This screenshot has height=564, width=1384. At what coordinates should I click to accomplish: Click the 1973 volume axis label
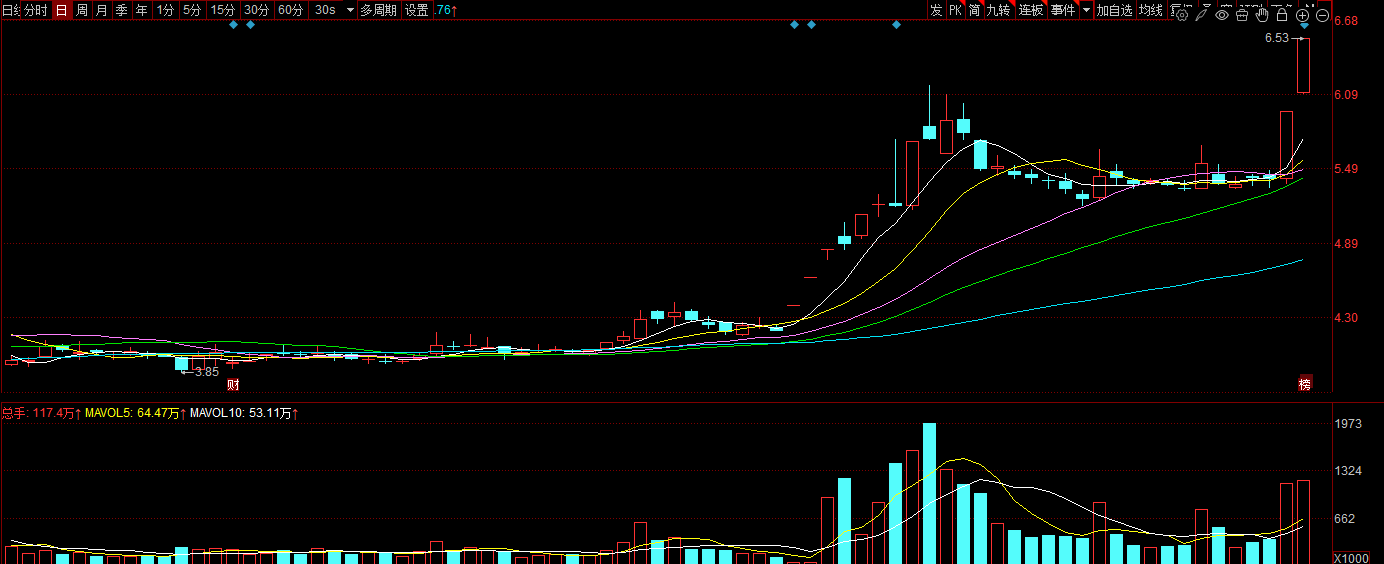1348,424
